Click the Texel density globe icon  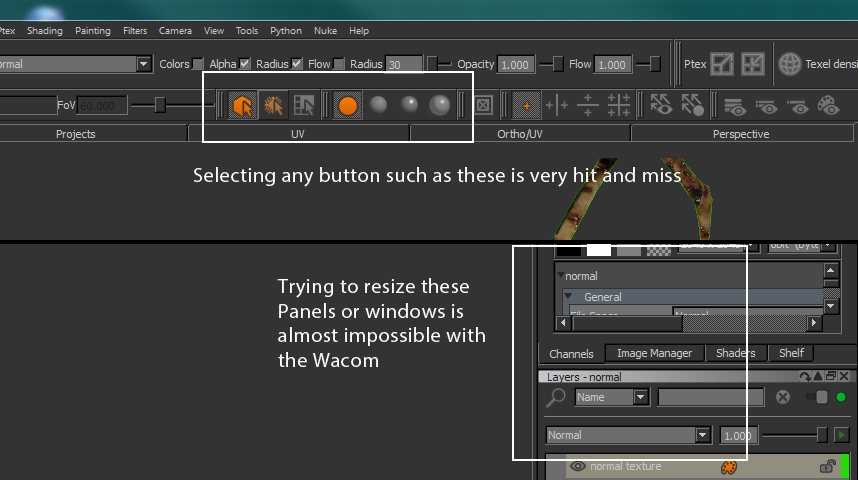tap(790, 64)
